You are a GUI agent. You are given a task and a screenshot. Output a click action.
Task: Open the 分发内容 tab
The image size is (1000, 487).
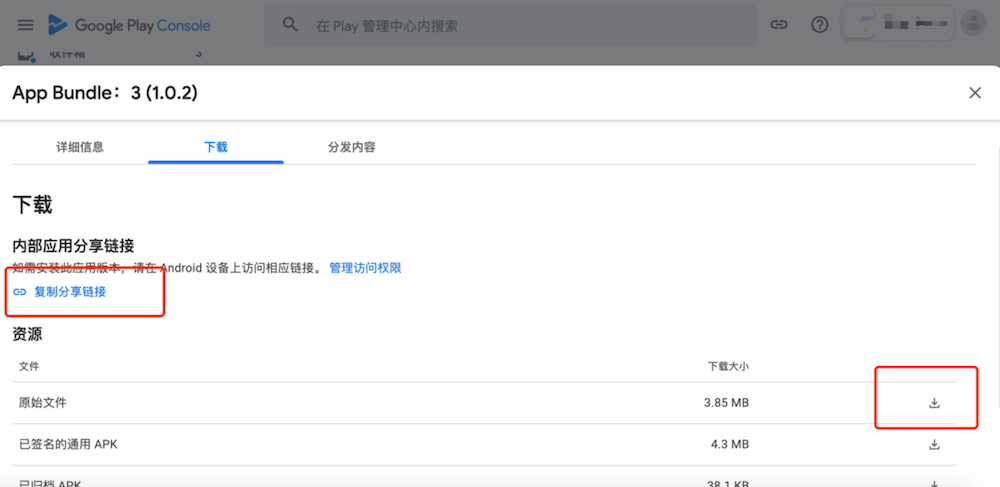click(x=351, y=147)
